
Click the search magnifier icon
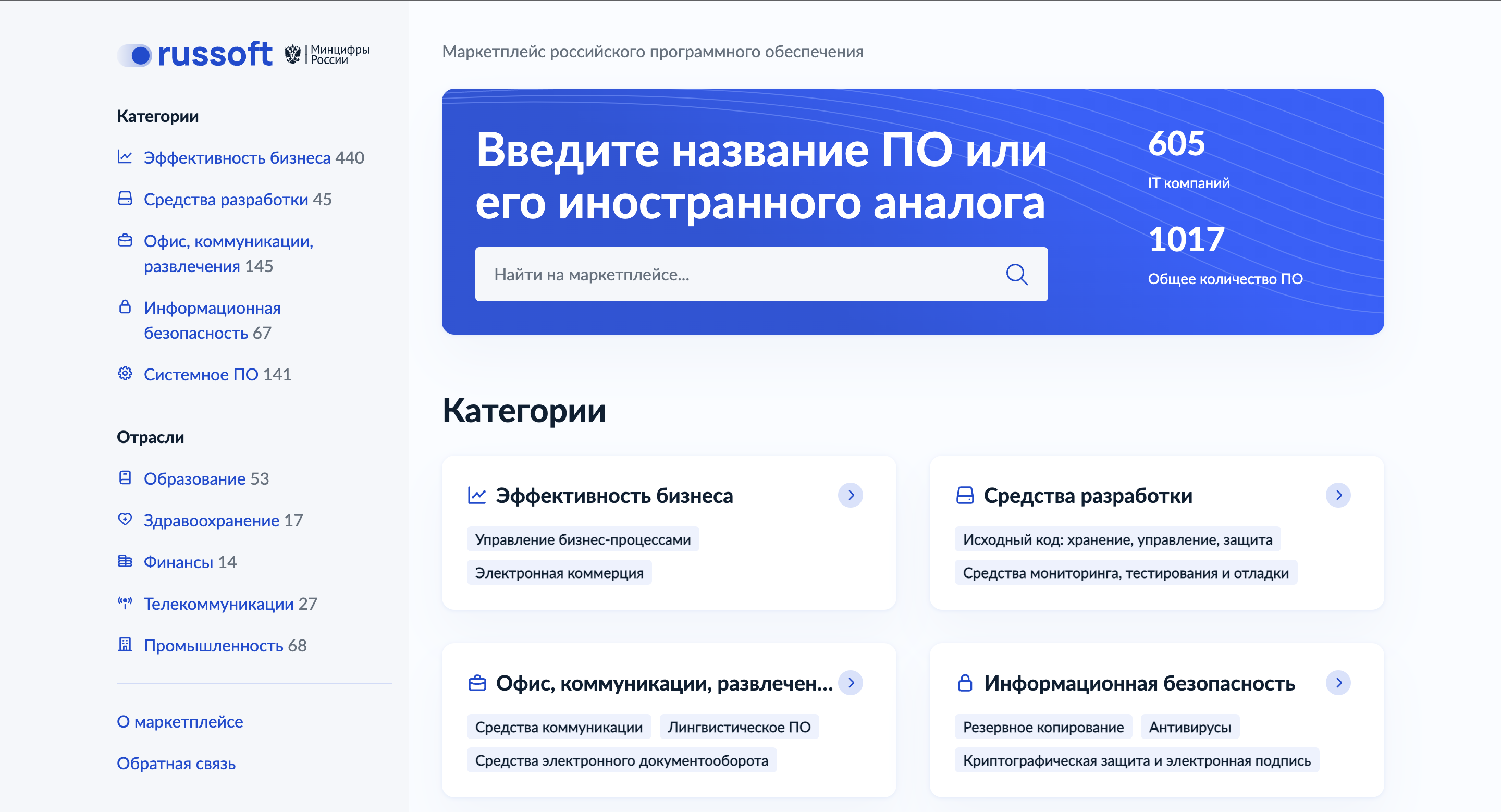coord(1016,274)
